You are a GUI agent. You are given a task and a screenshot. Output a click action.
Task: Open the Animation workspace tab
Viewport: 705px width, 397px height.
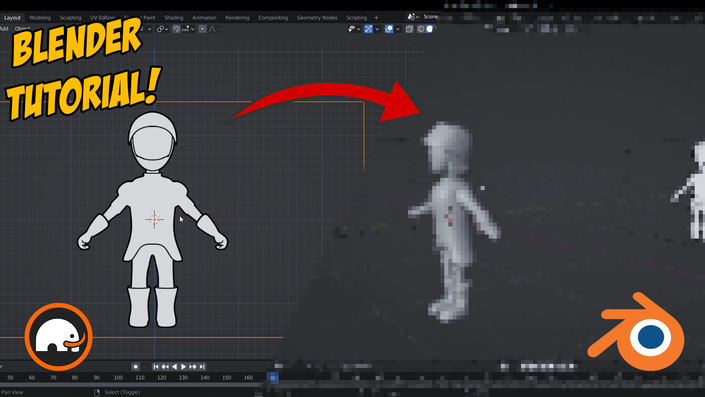pyautogui.click(x=204, y=18)
